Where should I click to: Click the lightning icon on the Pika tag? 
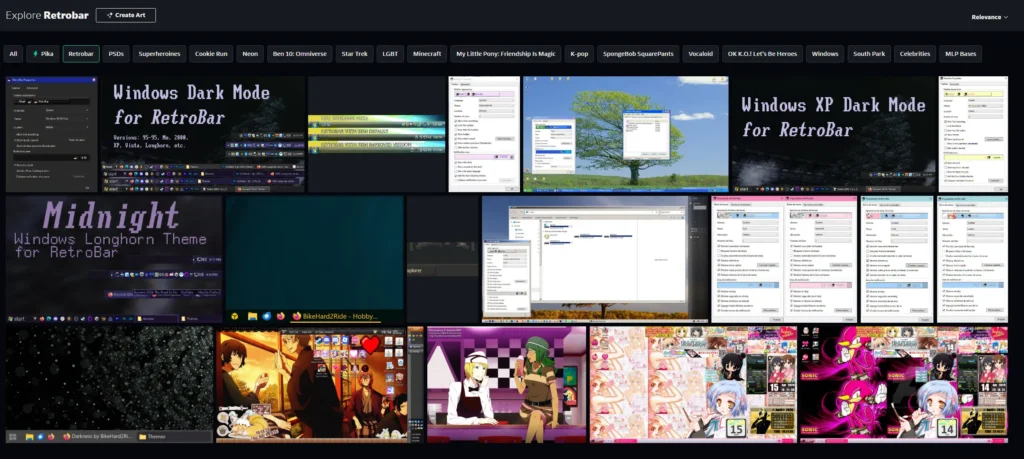point(36,53)
